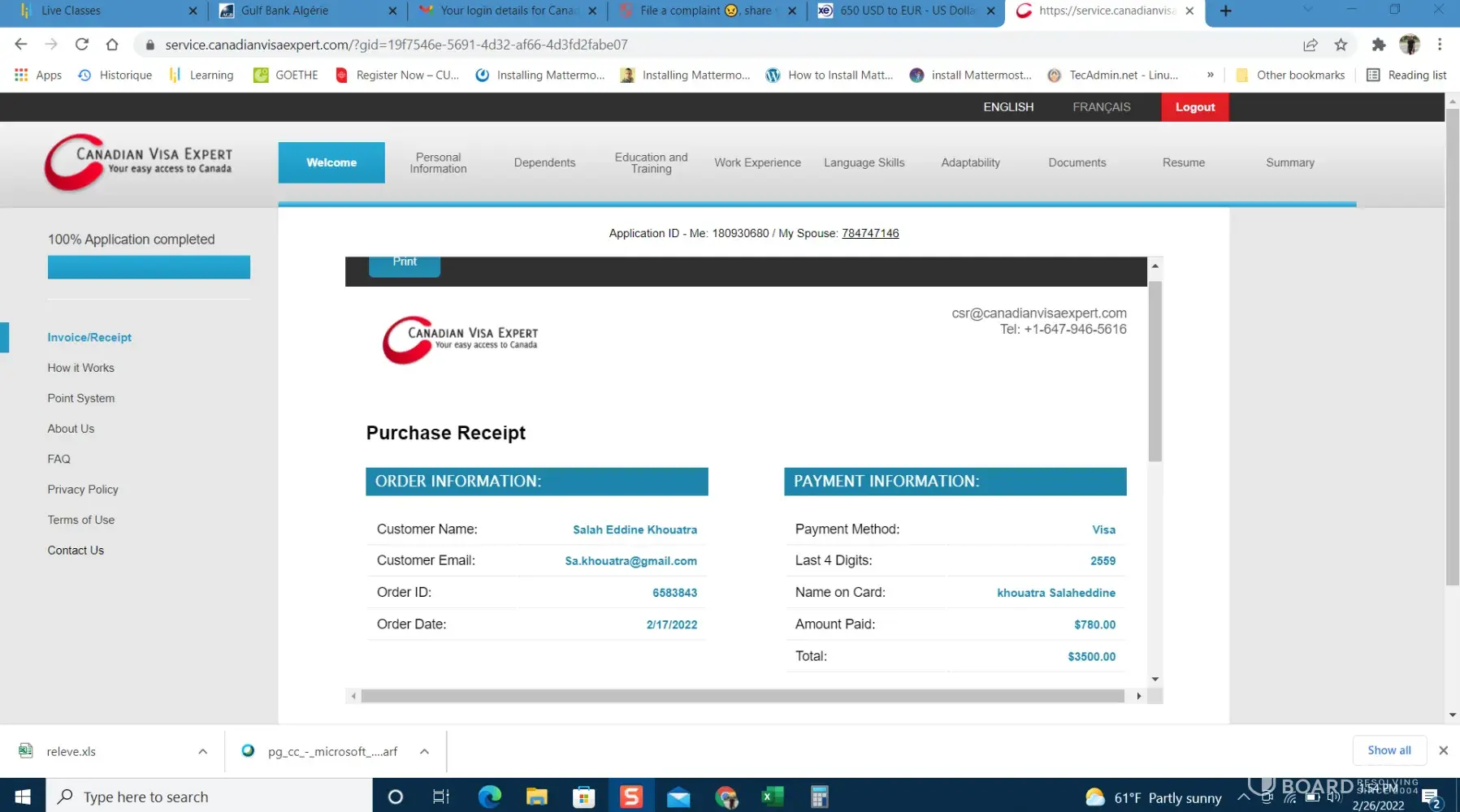This screenshot has width=1460, height=812.
Task: Open the Documents step
Action: point(1077,162)
